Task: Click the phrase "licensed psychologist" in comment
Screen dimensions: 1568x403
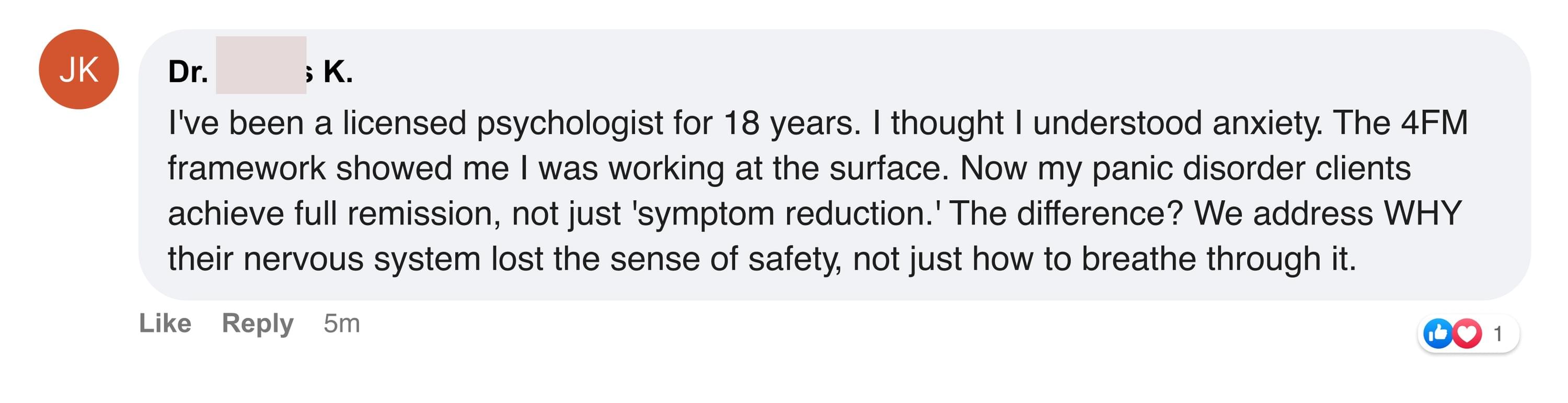Action: (503, 123)
